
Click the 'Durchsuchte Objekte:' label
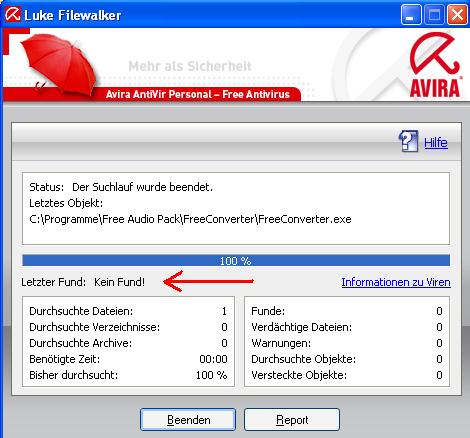coord(304,359)
